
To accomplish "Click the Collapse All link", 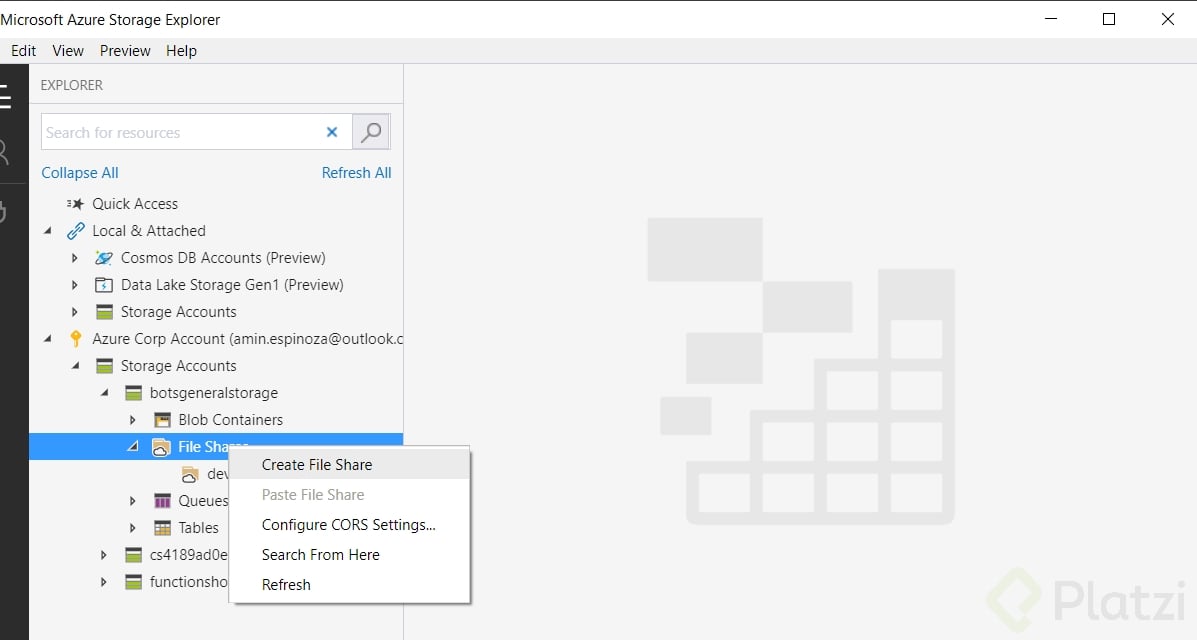I will point(80,173).
